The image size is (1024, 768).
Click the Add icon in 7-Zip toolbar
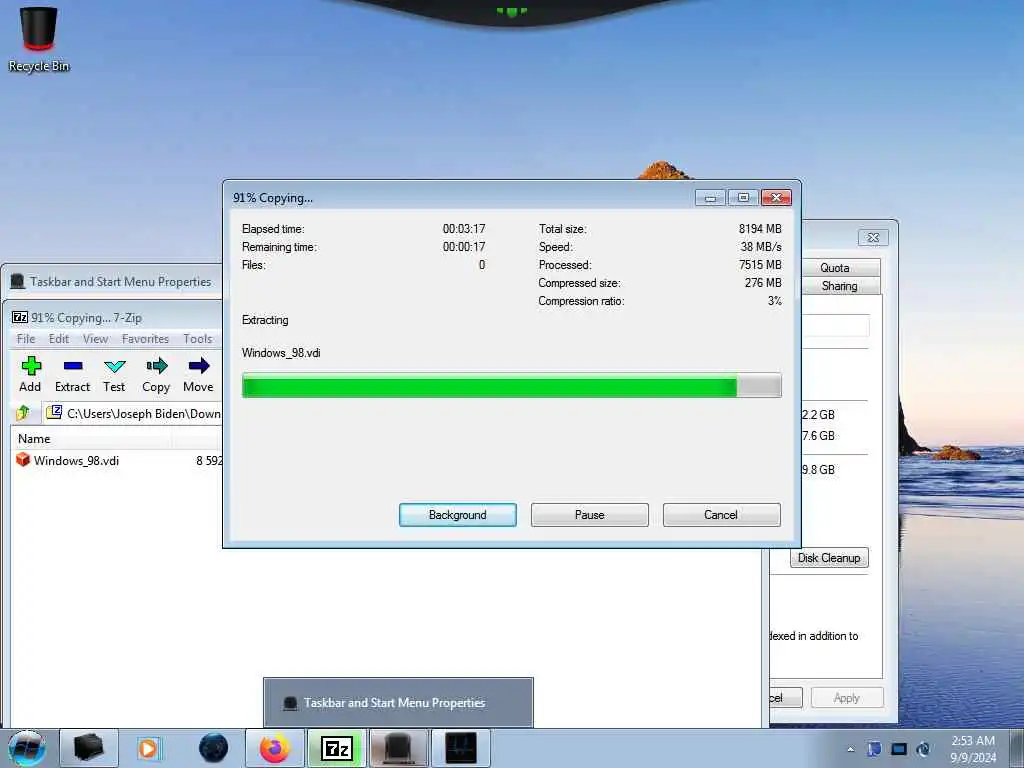[31, 366]
